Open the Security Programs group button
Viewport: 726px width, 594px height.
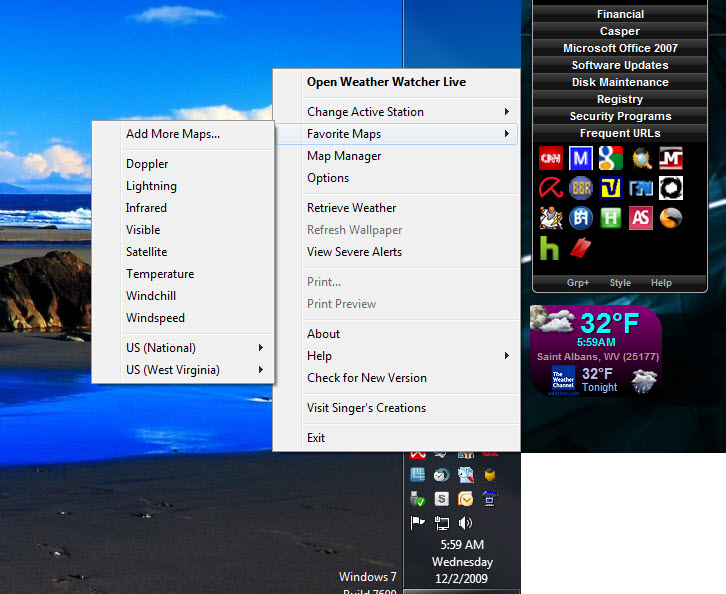point(620,116)
